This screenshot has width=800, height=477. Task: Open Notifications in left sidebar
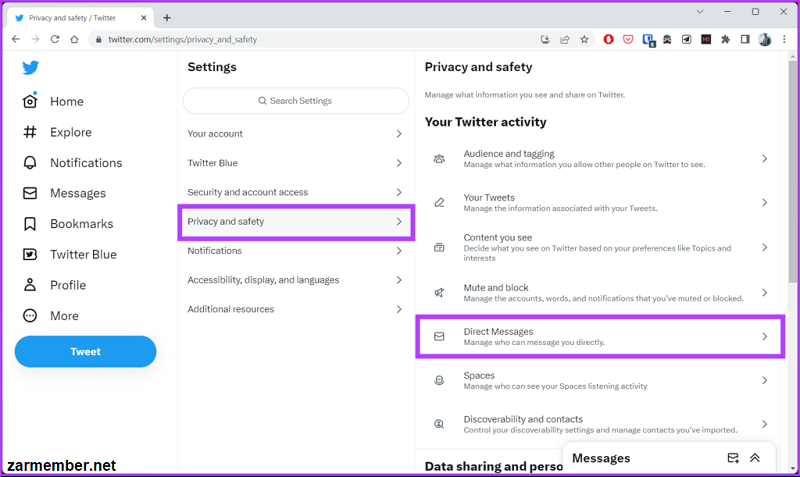(x=72, y=163)
